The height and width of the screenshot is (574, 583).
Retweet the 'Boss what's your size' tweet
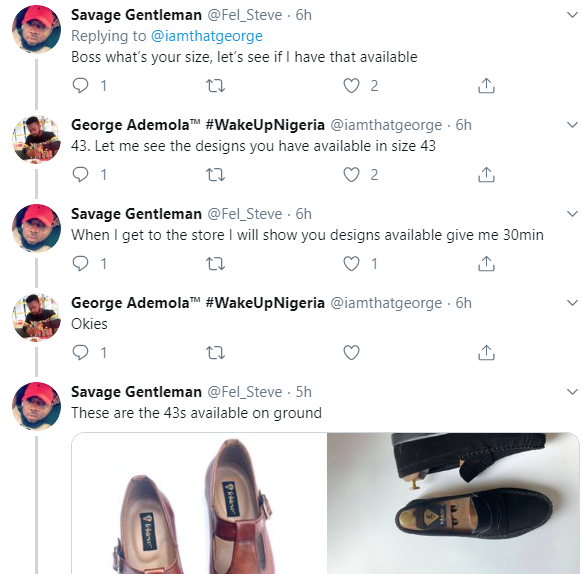pos(216,86)
